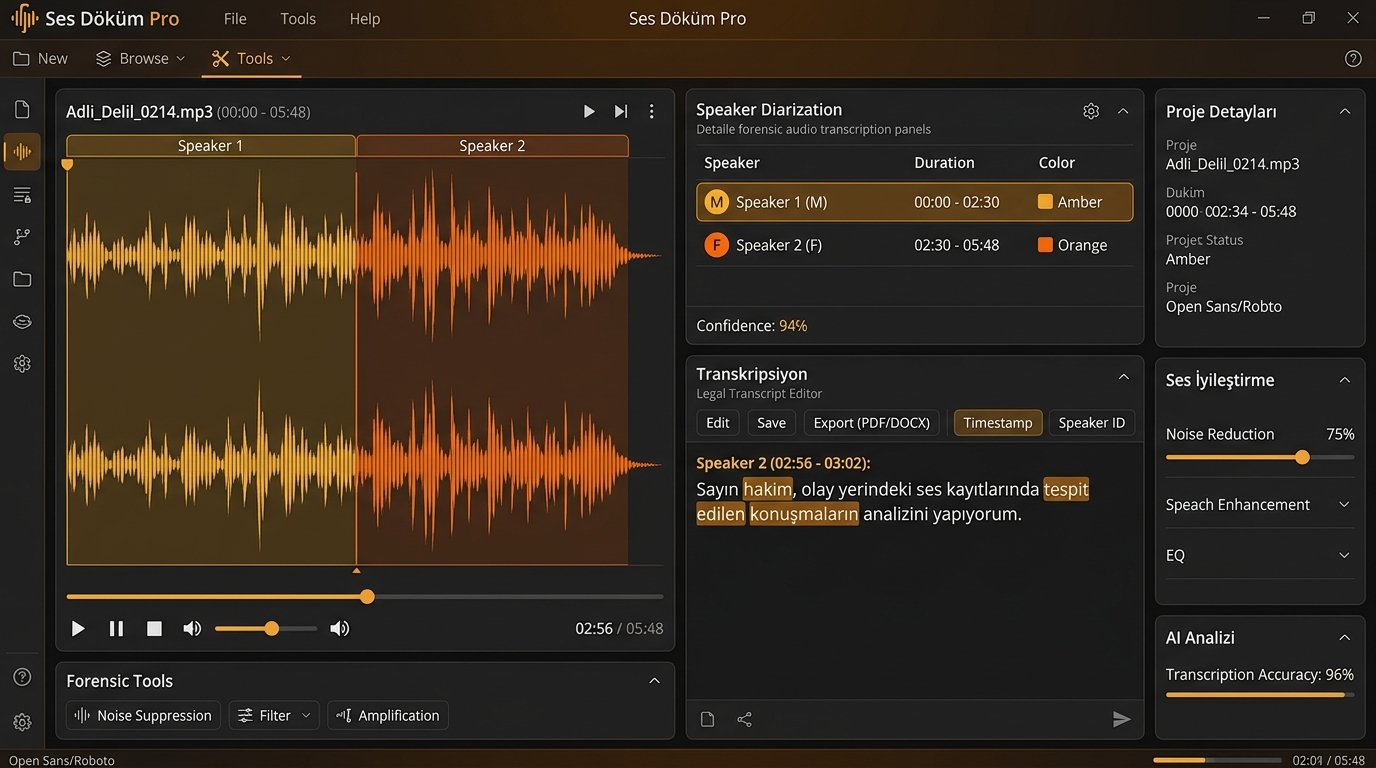Collapse the Proje Detayları panel
Screen dimensions: 1376x768
point(1345,112)
